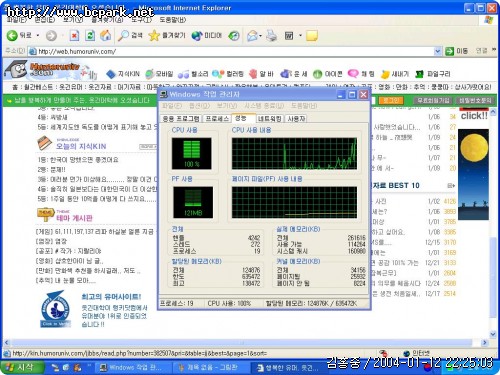Open Task Manager 옵션(O) menu
Viewport: 500px width, 375px height.
pyautogui.click(x=199, y=106)
